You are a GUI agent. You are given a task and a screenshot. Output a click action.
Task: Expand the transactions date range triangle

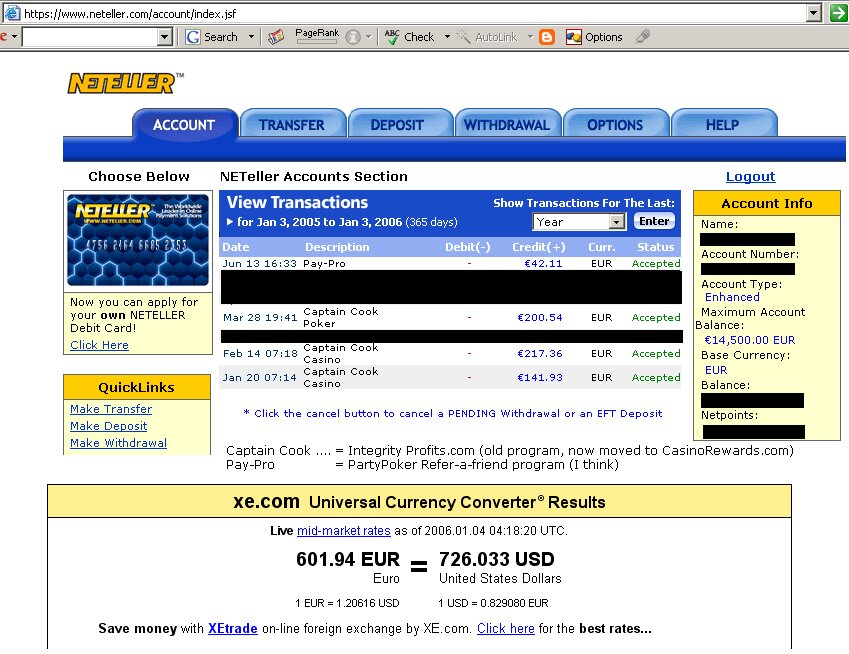tap(230, 222)
